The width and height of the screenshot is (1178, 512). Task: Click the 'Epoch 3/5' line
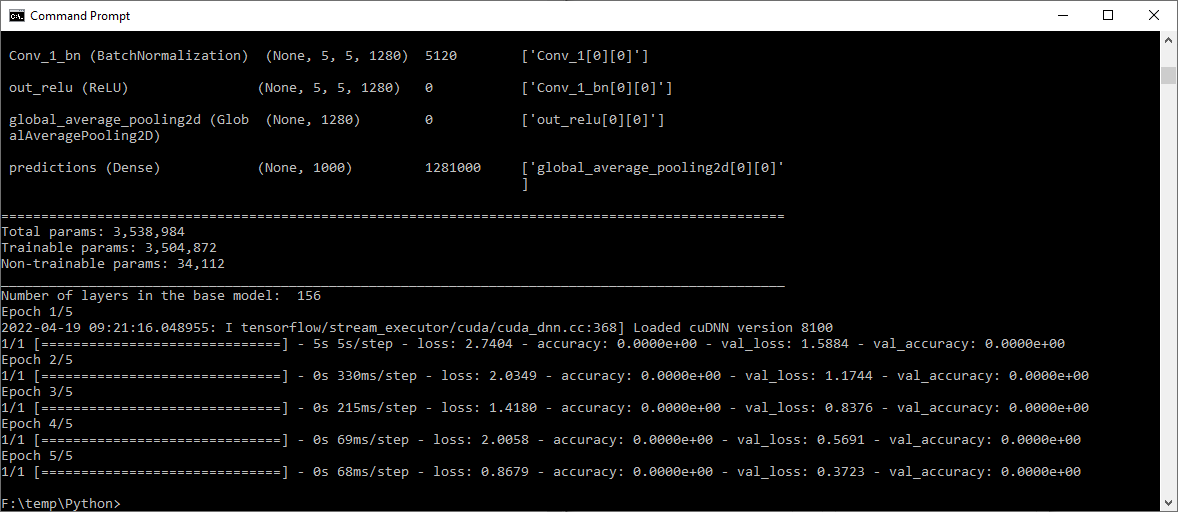[37, 392]
